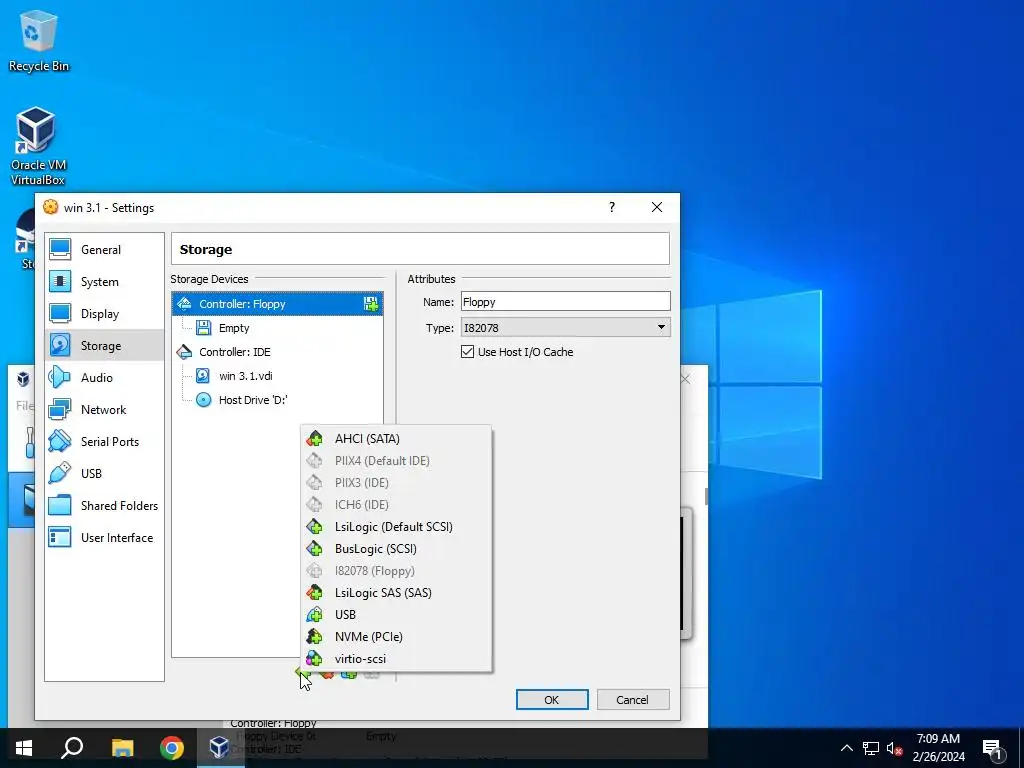Click the Cancel button
Image resolution: width=1024 pixels, height=768 pixels.
pyautogui.click(x=633, y=699)
